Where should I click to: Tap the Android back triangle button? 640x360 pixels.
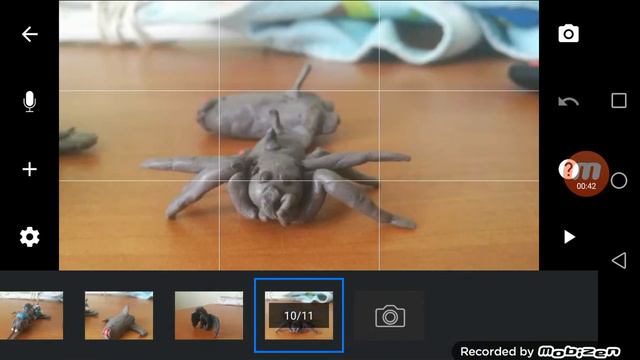click(x=619, y=260)
